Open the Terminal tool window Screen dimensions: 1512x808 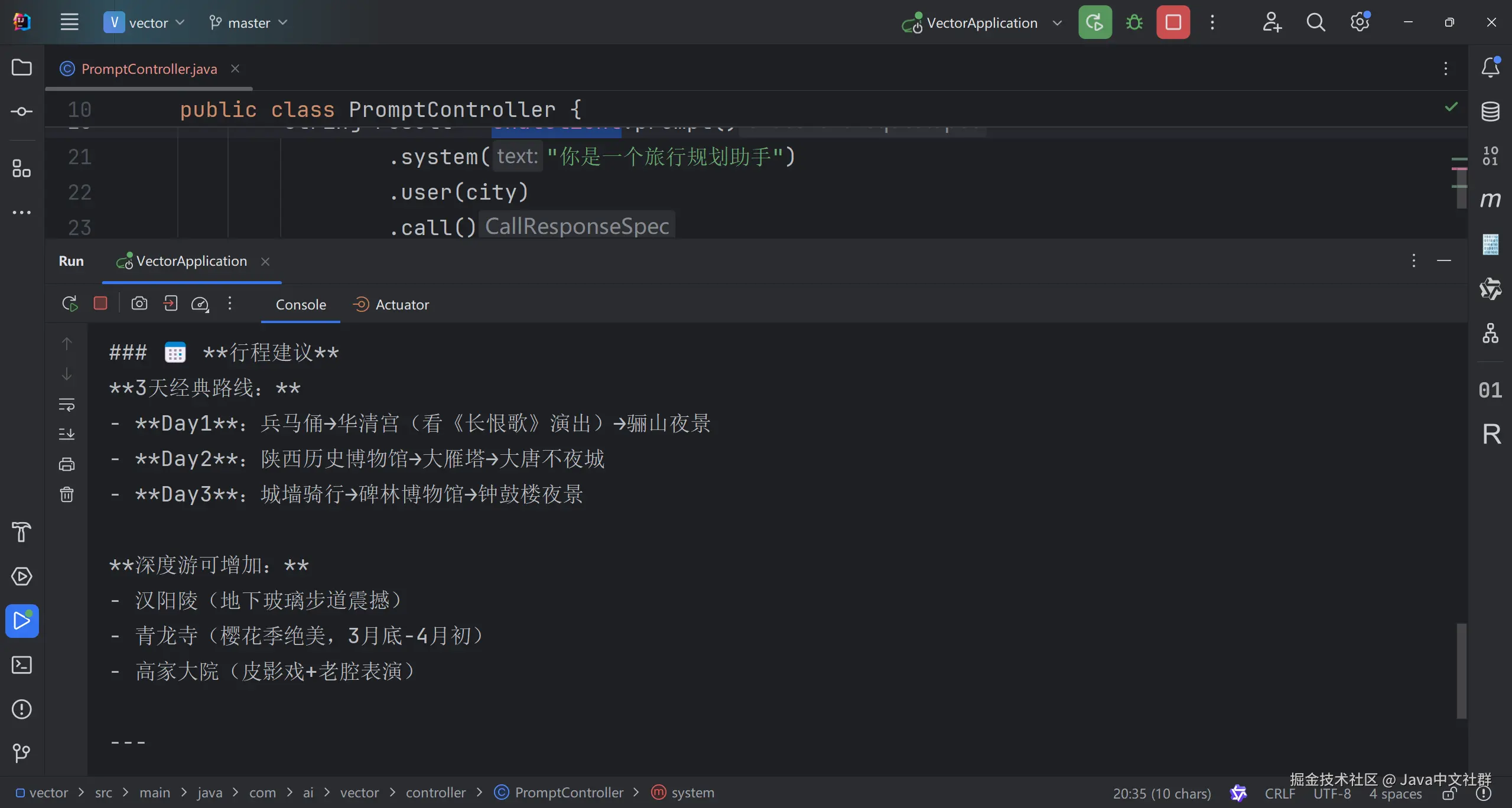[22, 665]
